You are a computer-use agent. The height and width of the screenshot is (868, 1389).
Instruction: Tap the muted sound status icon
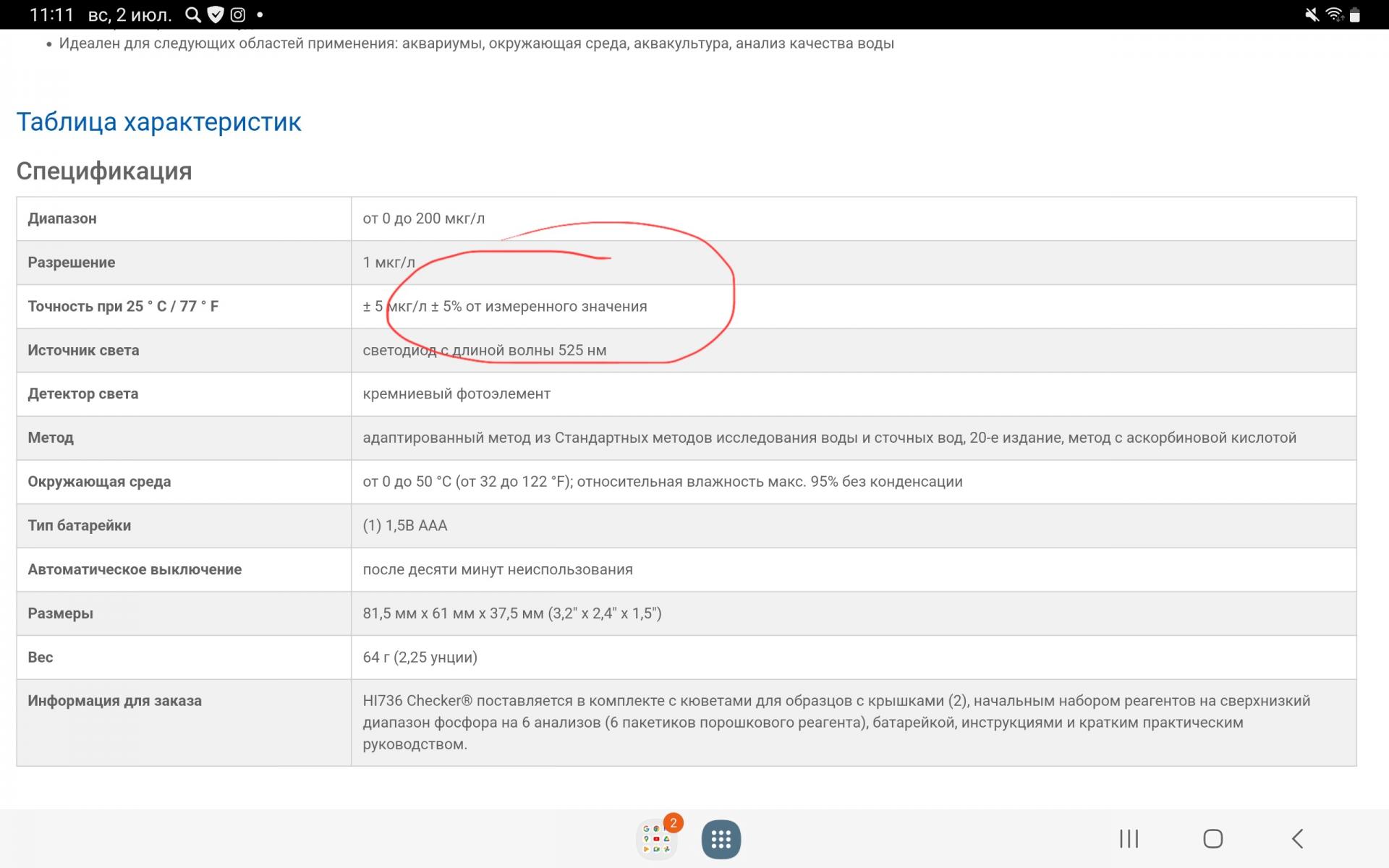(1312, 14)
